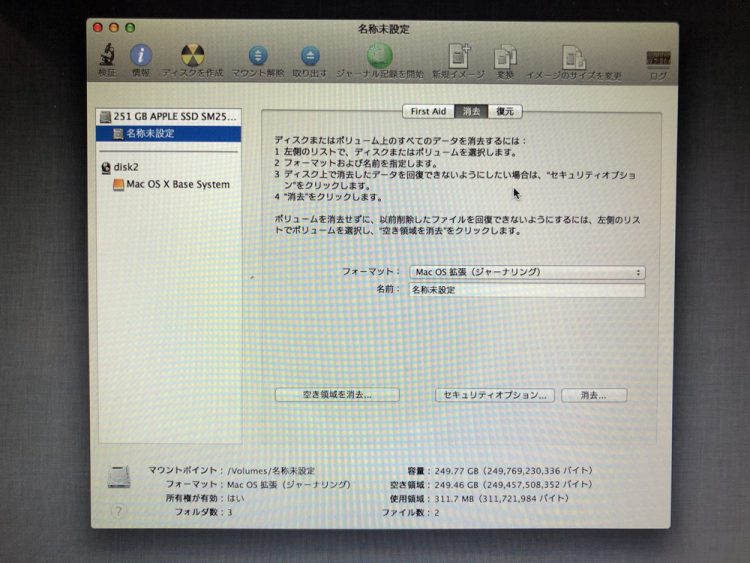Click the Convert (変換) toolbar icon
Viewport: 750px width, 563px height.
pos(505,56)
